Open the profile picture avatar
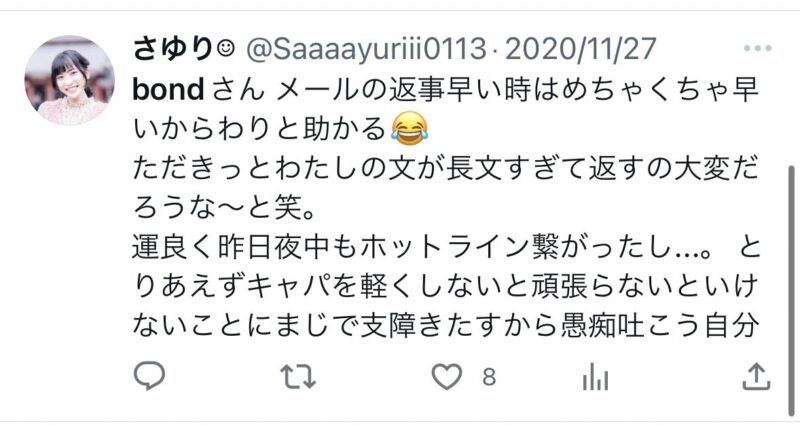The height and width of the screenshot is (426, 800). point(69,81)
